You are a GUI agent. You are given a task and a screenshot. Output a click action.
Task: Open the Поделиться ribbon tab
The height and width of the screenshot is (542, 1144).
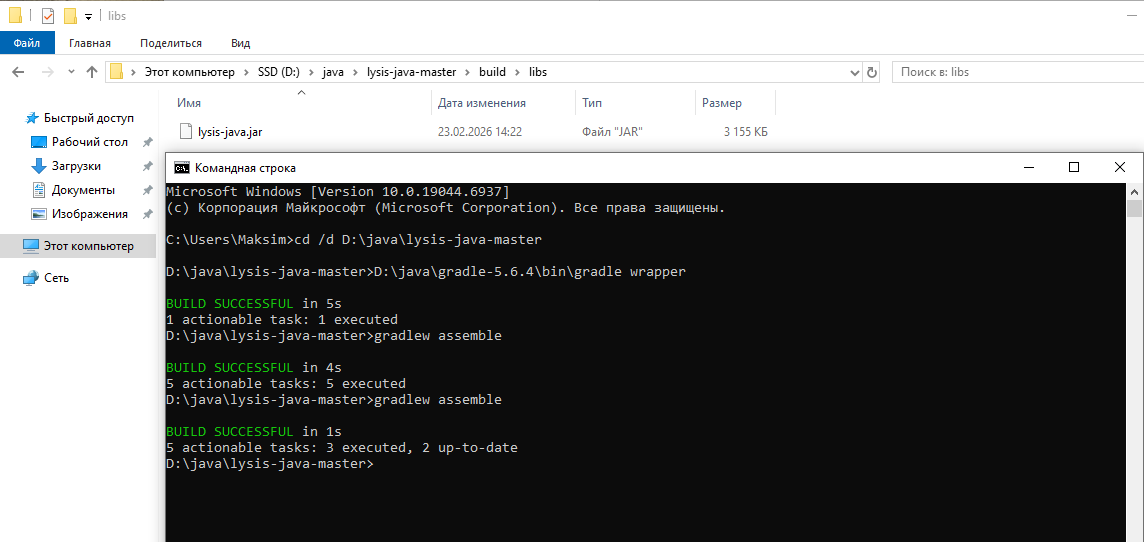(x=171, y=43)
